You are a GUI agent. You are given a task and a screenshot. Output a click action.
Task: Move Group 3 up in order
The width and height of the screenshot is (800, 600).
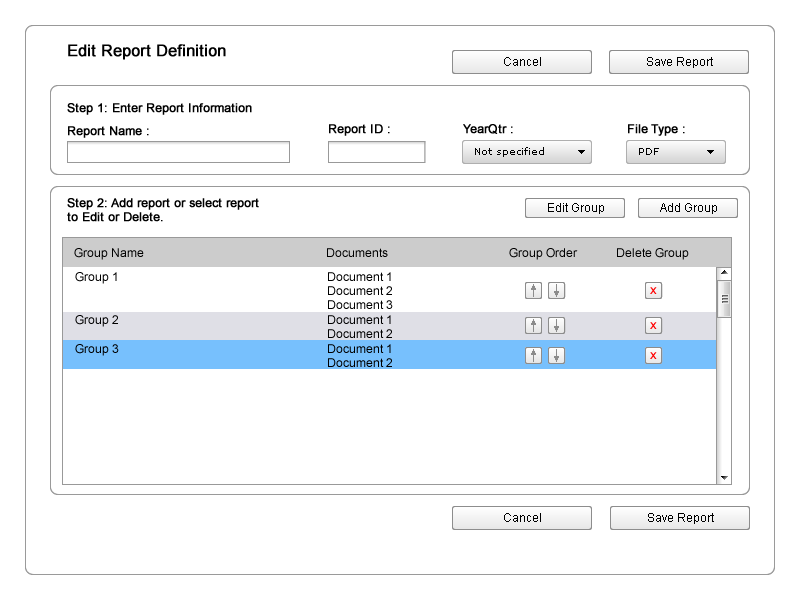534,356
